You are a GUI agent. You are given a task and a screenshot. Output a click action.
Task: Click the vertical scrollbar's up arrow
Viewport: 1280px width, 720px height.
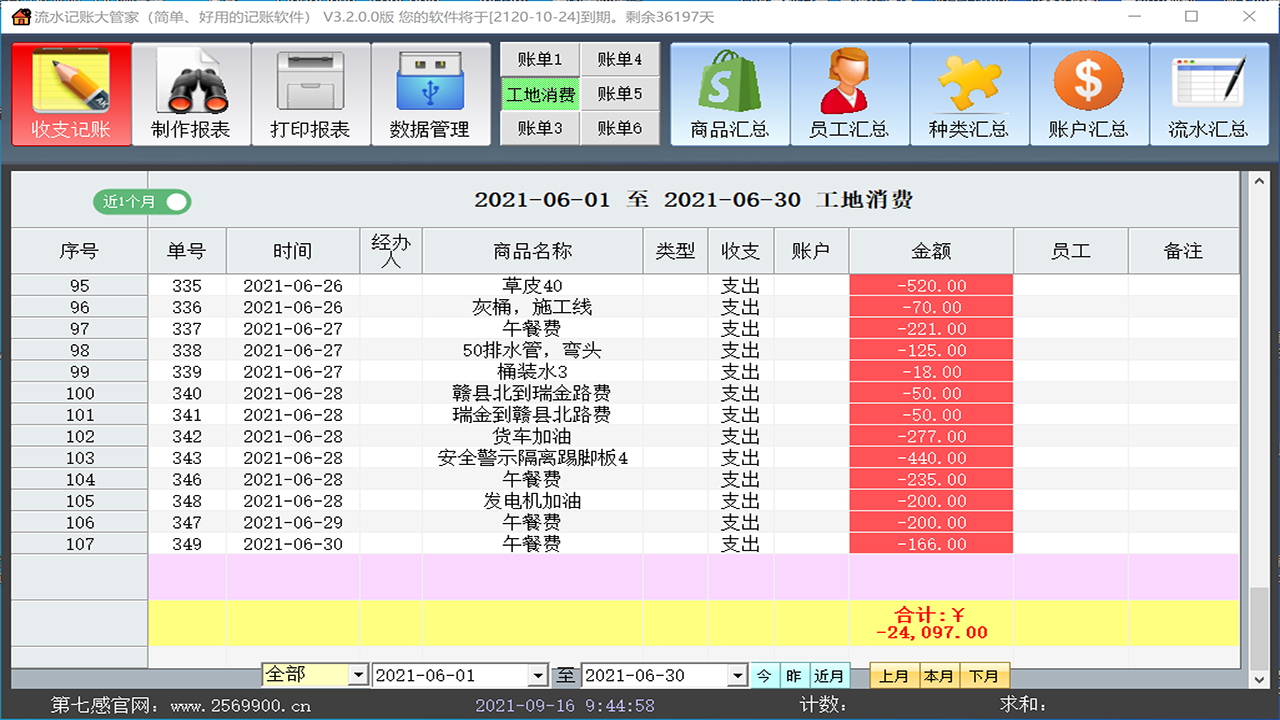(x=1258, y=182)
